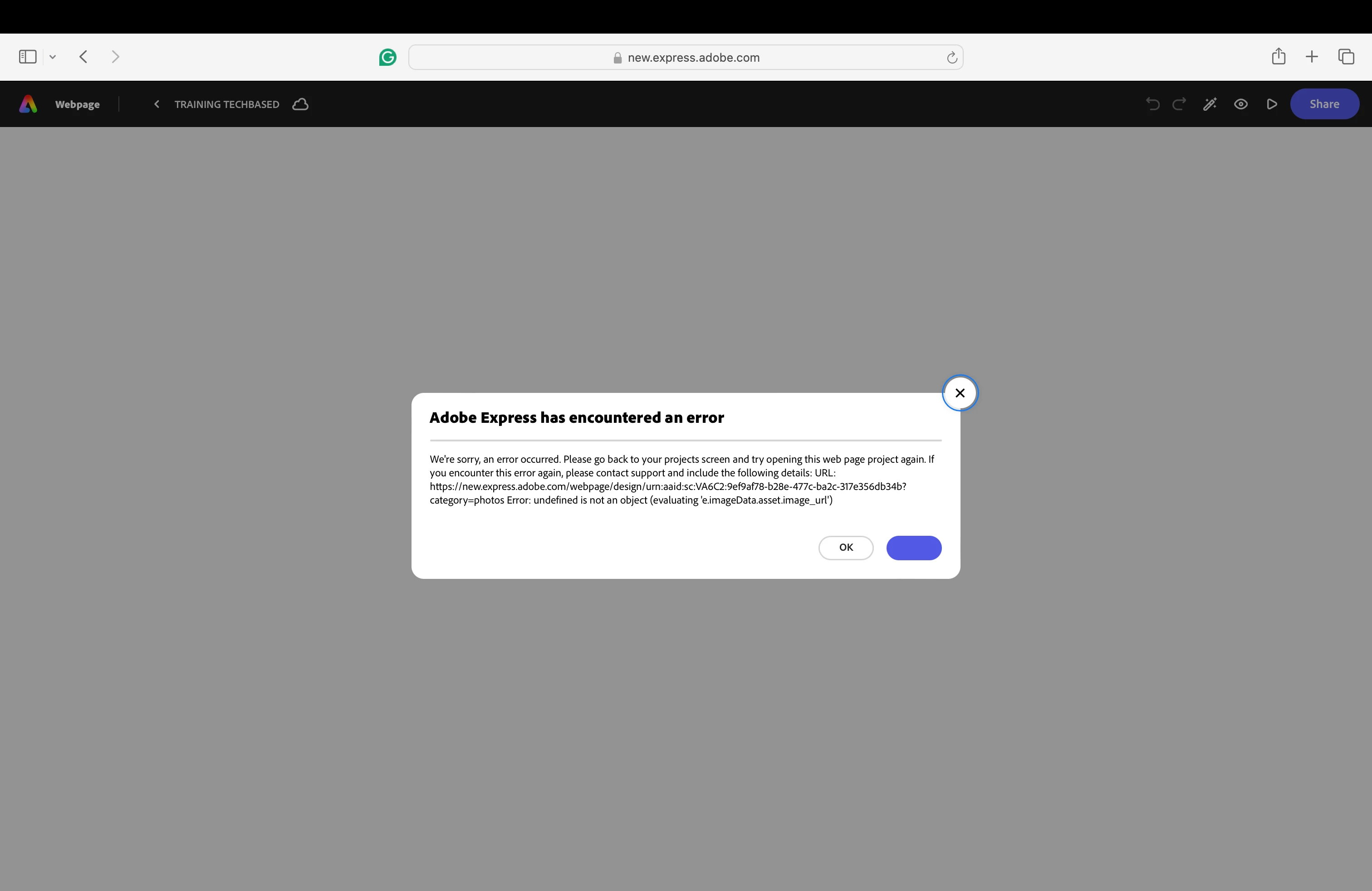The width and height of the screenshot is (1372, 891).
Task: Click the cloud sync status icon
Action: point(300,104)
